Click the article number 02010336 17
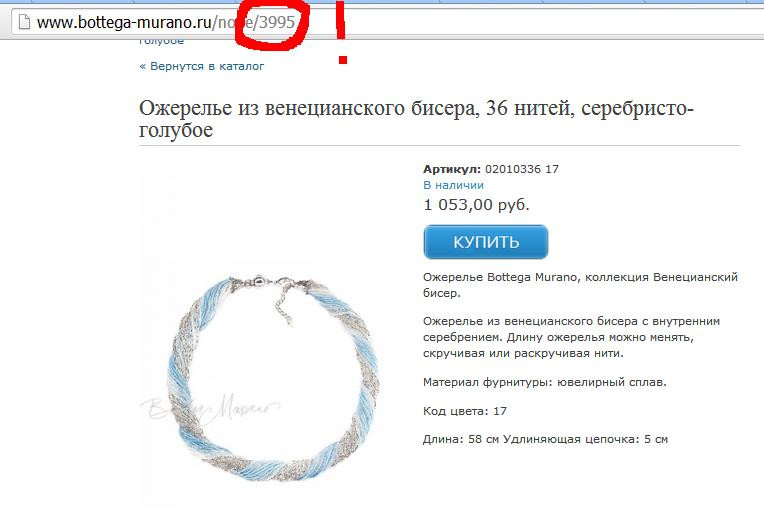Screen dimensions: 764x506 522,169
